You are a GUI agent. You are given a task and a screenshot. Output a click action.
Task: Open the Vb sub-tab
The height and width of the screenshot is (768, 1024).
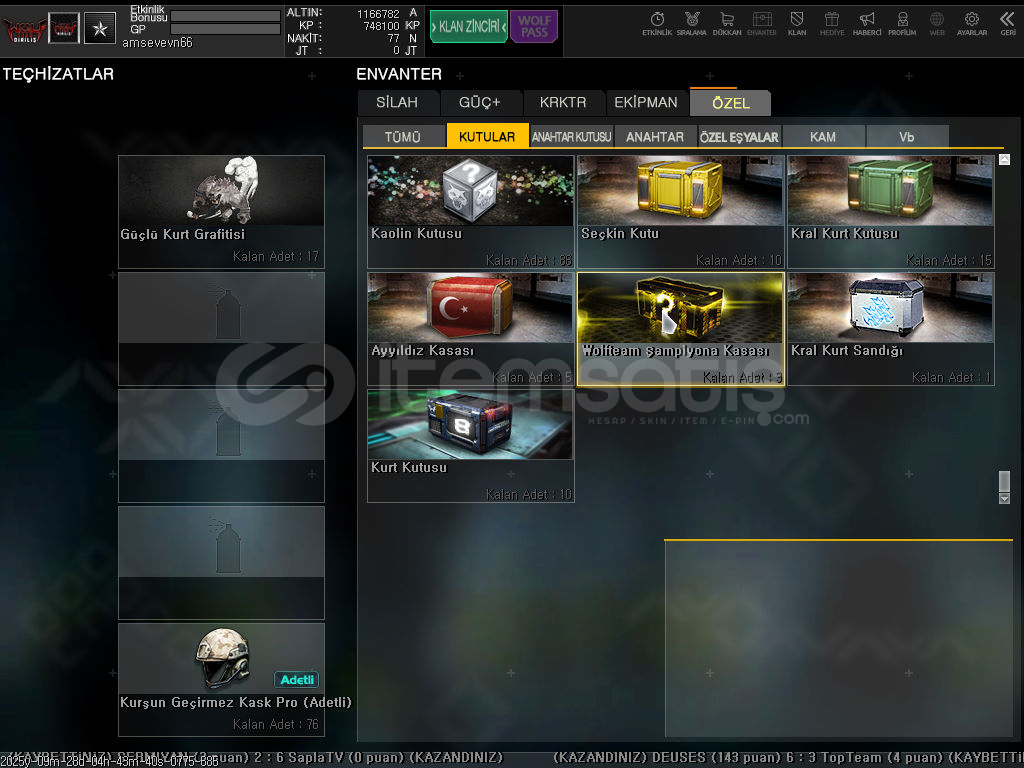pos(906,136)
